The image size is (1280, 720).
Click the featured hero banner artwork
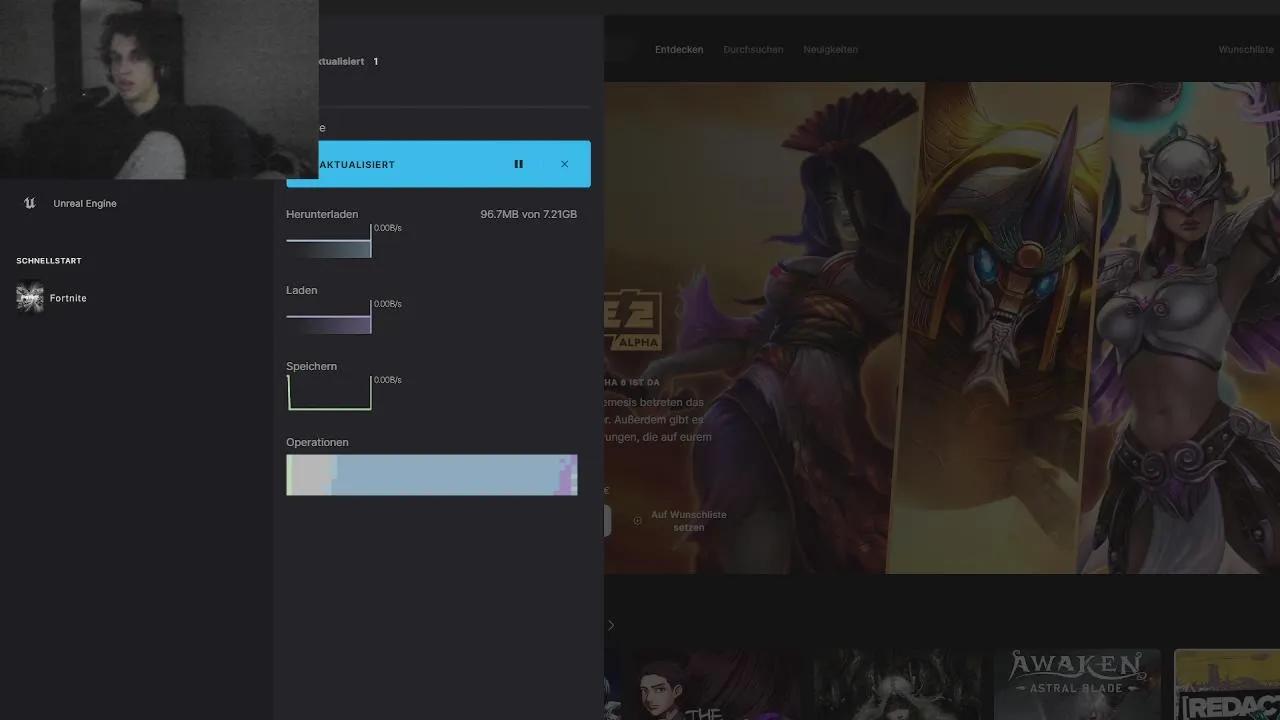pos(942,328)
